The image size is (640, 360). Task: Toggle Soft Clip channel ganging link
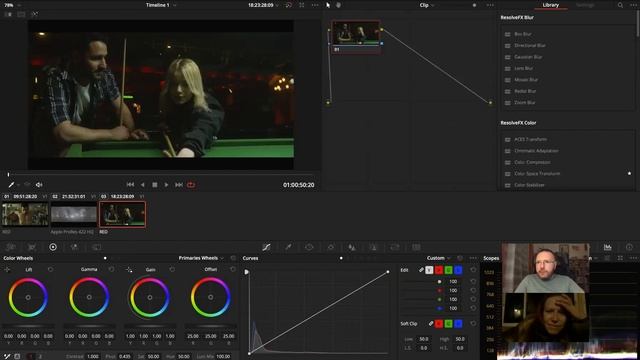[431, 323]
